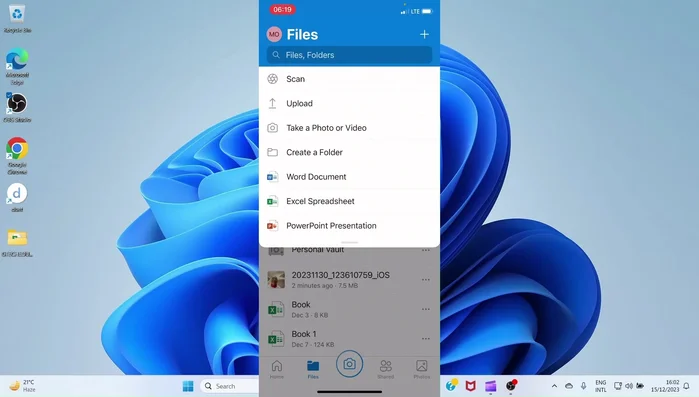The width and height of the screenshot is (699, 397).
Task: Open the Book 1 spreadsheet file
Action: [x=350, y=339]
